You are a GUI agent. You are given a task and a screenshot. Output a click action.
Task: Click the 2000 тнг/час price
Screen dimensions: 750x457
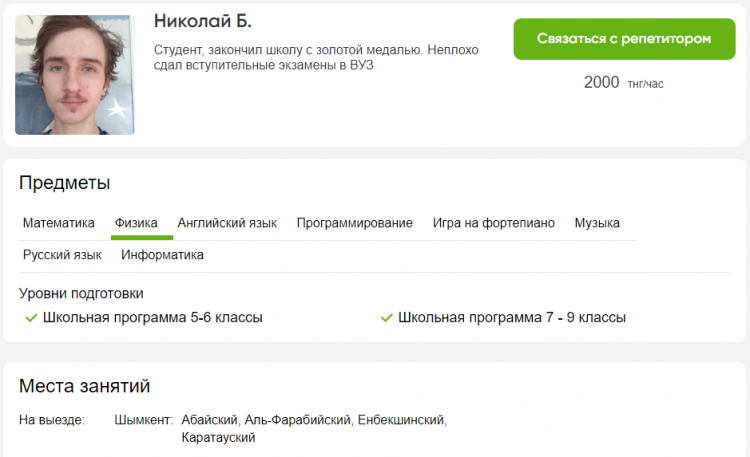tap(623, 83)
